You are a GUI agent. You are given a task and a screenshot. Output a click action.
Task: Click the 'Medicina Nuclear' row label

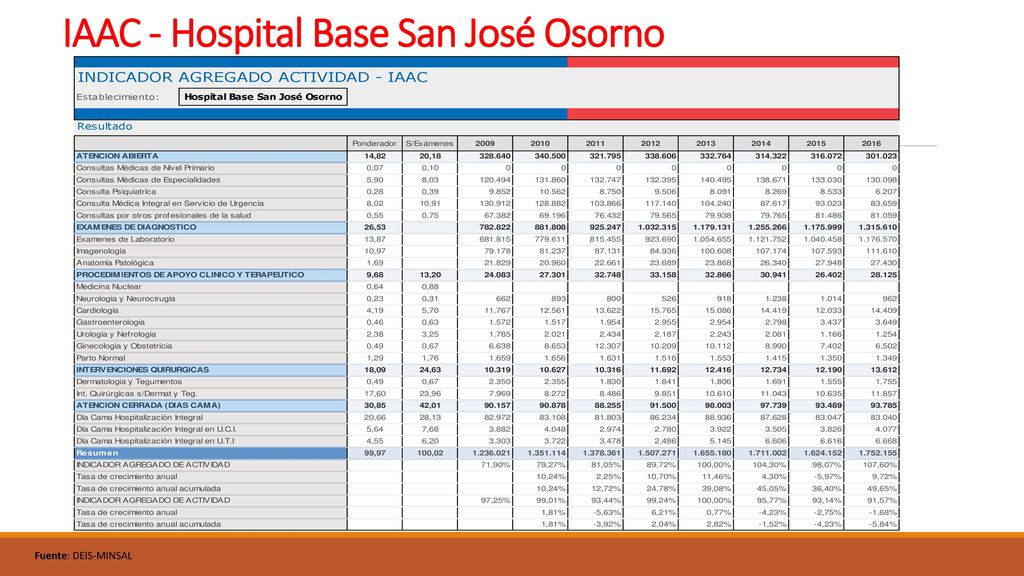(x=108, y=287)
